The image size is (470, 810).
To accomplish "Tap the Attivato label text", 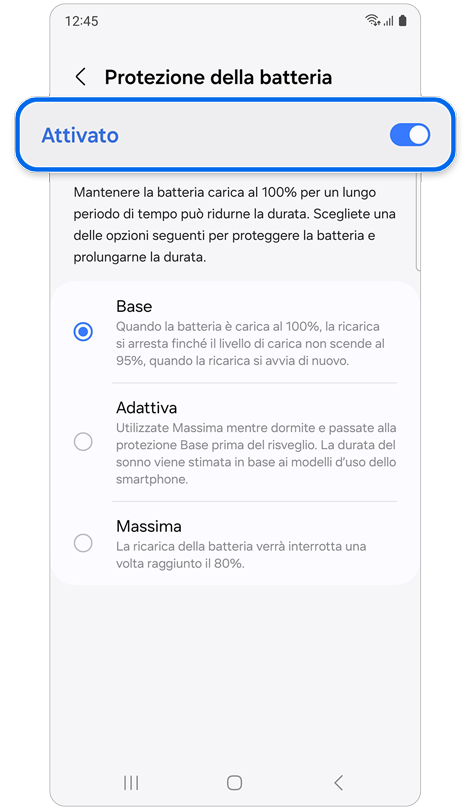I will click(x=80, y=135).
